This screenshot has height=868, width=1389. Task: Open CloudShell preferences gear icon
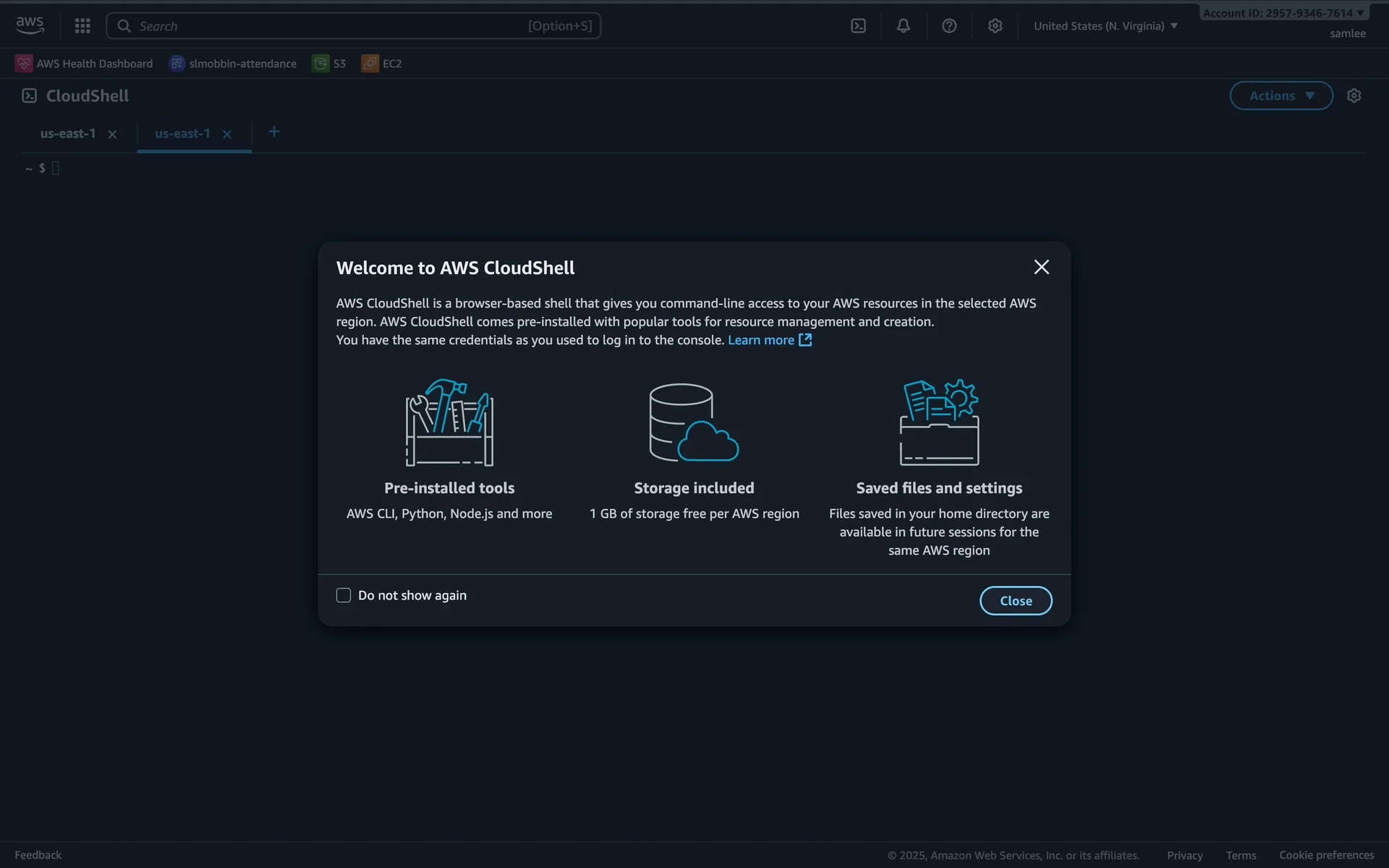[1354, 95]
